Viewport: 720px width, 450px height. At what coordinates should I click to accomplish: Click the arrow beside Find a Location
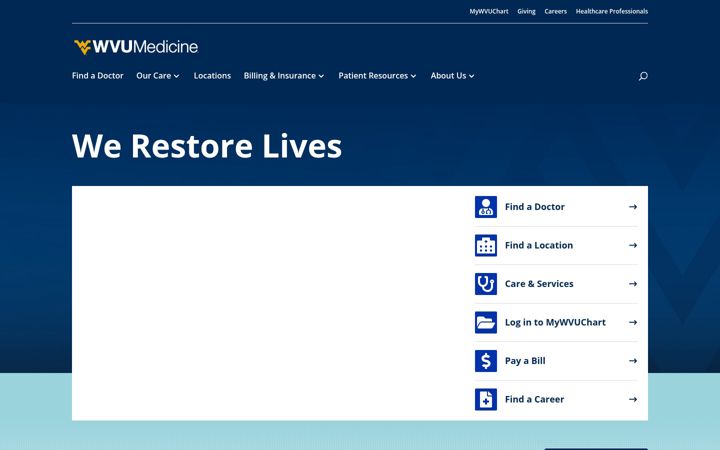pyautogui.click(x=633, y=245)
